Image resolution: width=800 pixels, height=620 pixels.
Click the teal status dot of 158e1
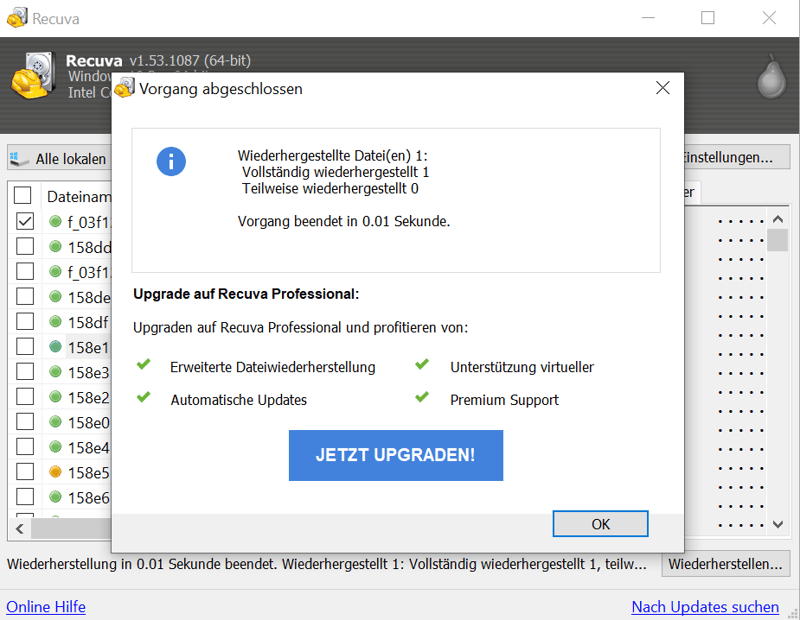(55, 346)
